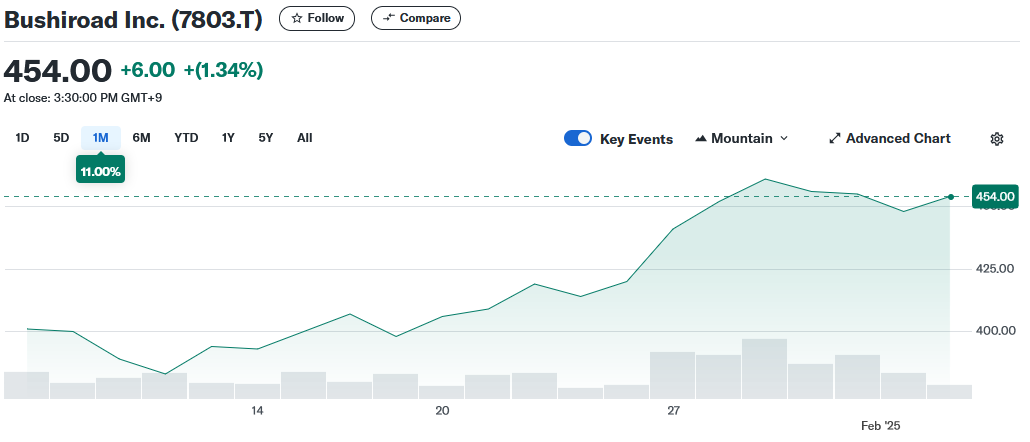Expand the Mountain dropdown chevron
This screenshot has height=442, width=1030.
click(x=784, y=139)
